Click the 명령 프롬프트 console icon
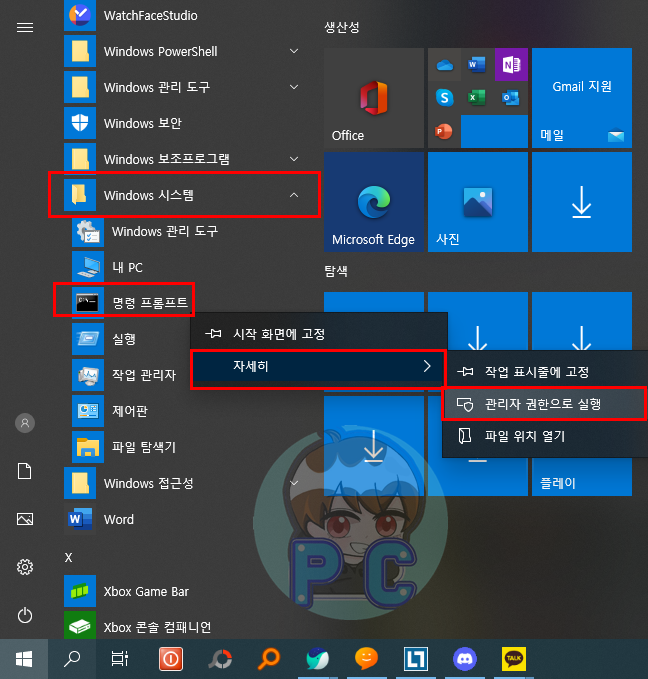 point(88,302)
